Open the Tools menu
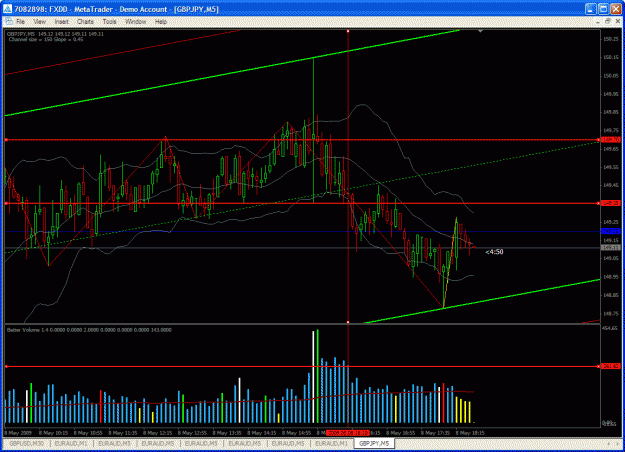This screenshot has width=625, height=452. (109, 22)
